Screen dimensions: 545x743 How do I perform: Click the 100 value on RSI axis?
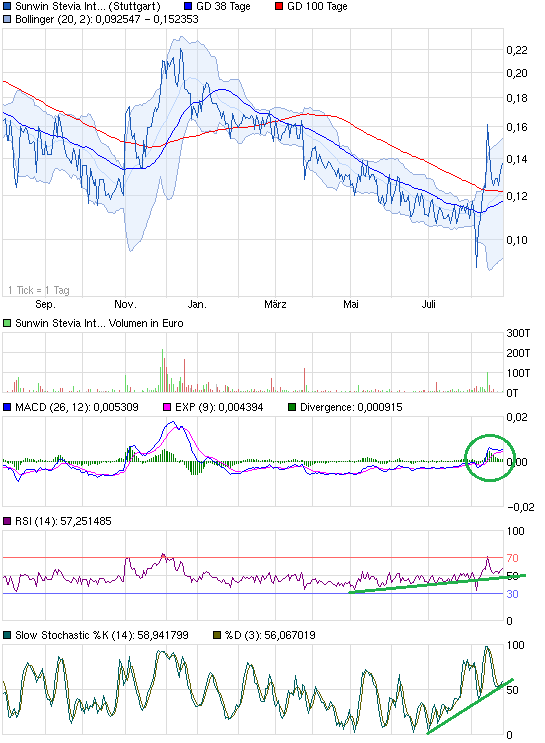click(516, 531)
